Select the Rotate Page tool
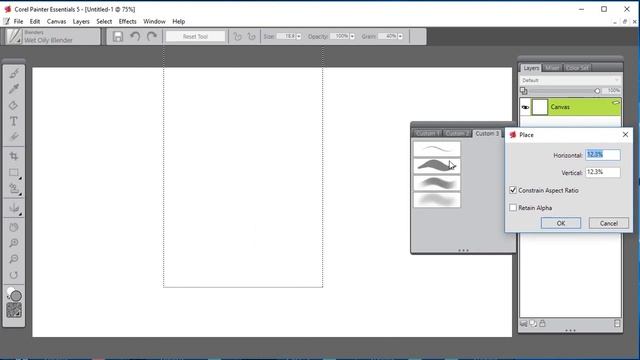 pyautogui.click(x=14, y=275)
